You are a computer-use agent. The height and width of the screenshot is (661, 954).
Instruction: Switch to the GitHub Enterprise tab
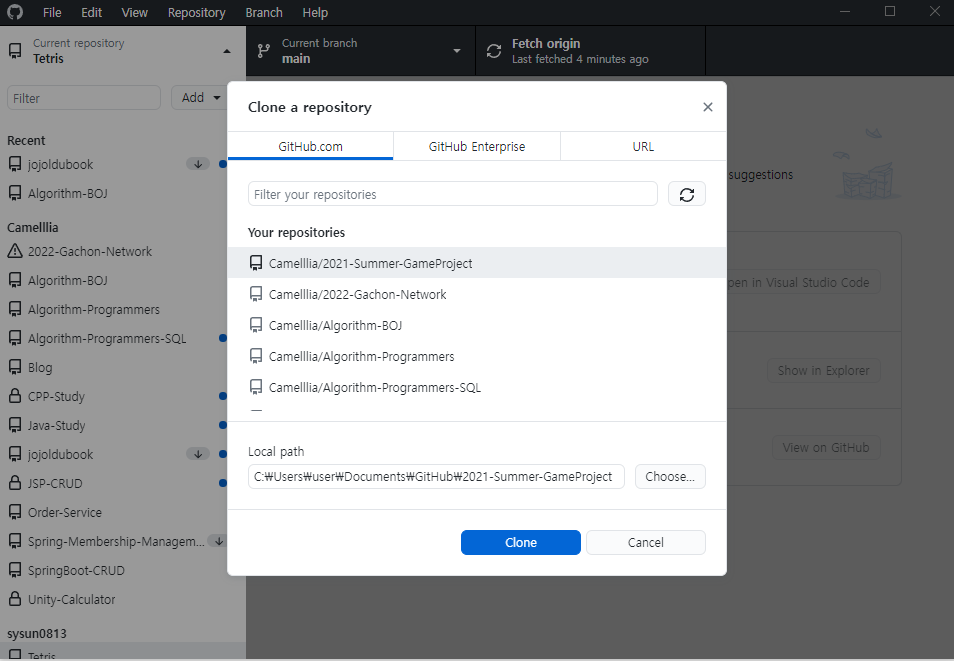[x=476, y=146]
